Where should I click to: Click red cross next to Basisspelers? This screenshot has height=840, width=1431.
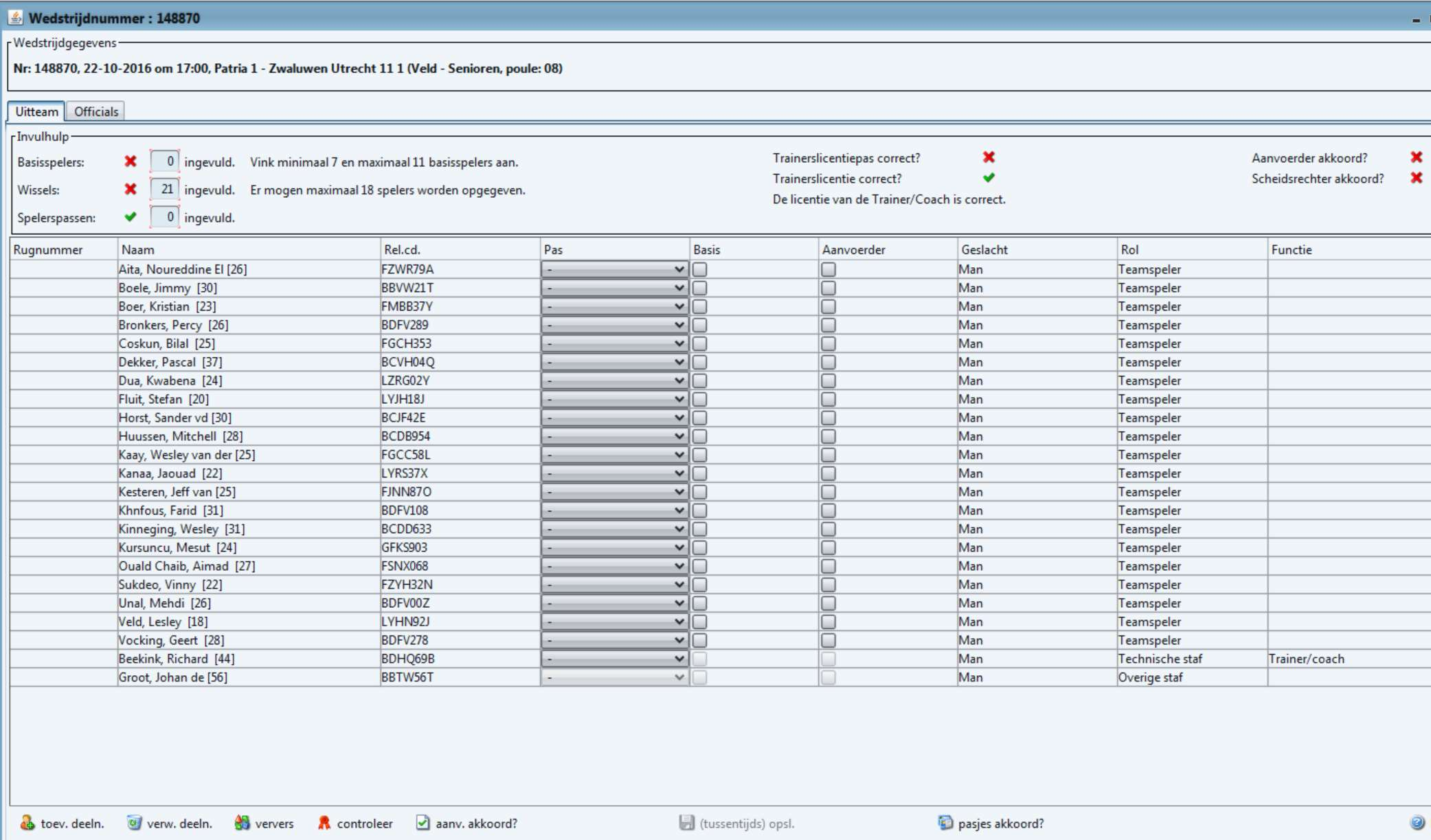(131, 161)
